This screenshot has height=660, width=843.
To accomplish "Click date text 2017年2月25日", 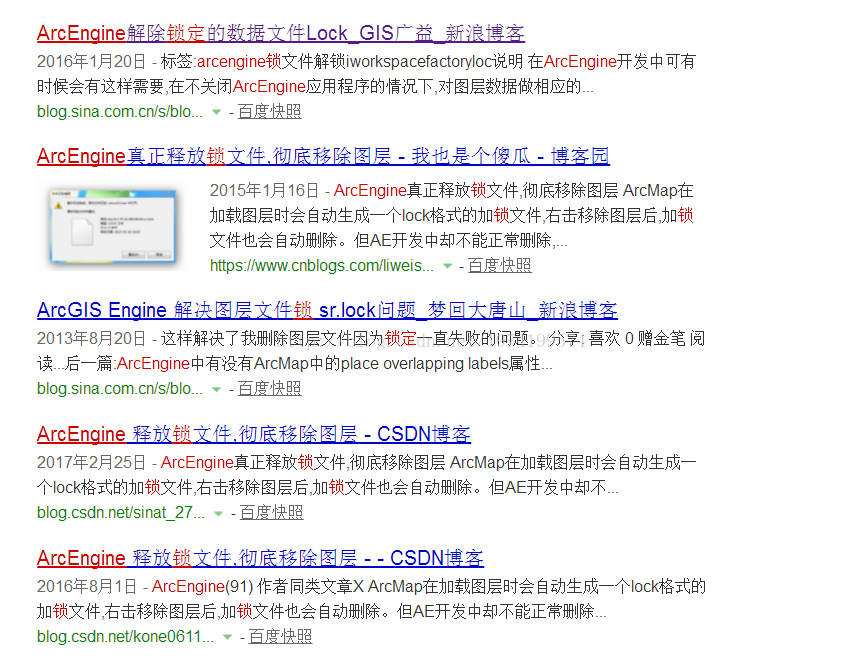I will tap(91, 462).
